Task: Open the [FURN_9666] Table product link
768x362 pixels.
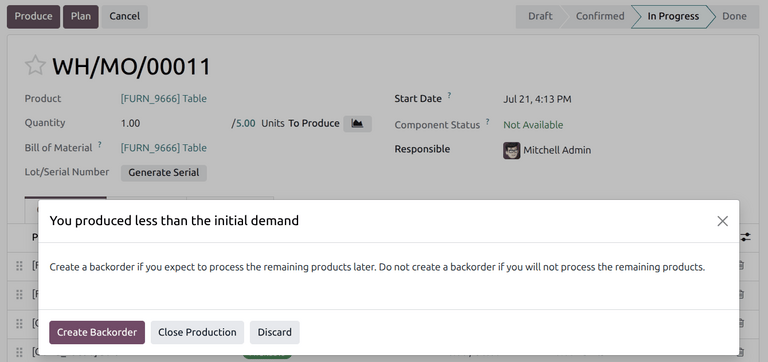Action: pyautogui.click(x=164, y=99)
